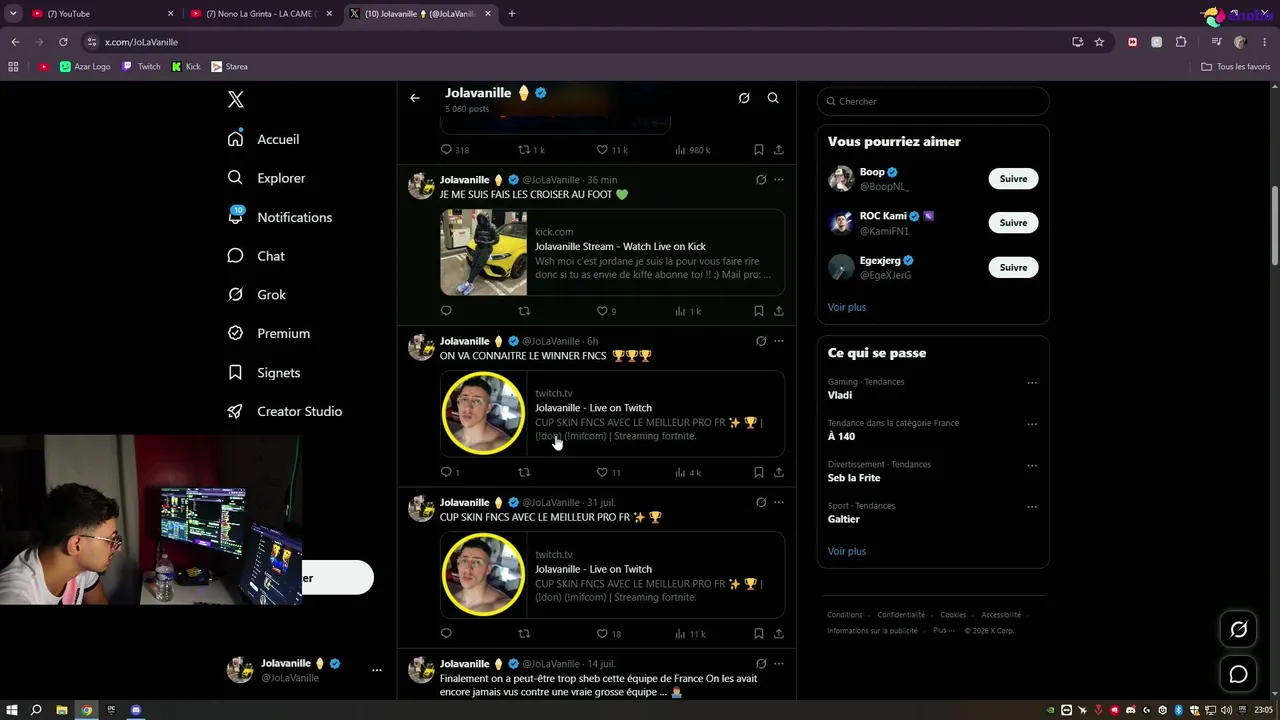Image resolution: width=1280 pixels, height=720 pixels.
Task: Open Signets in the sidebar
Action: [264, 372]
